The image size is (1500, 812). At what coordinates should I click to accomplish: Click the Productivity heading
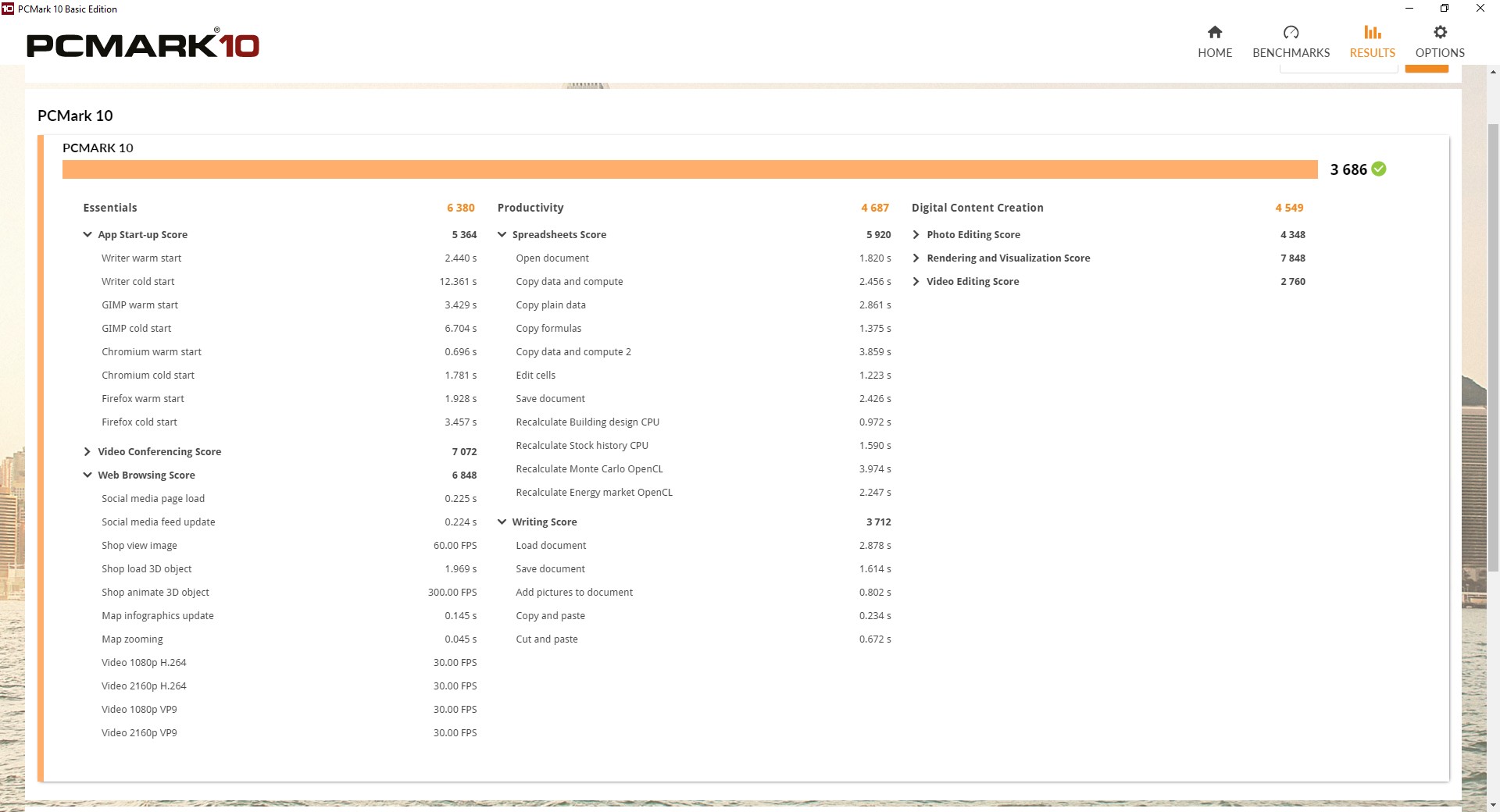[x=530, y=208]
